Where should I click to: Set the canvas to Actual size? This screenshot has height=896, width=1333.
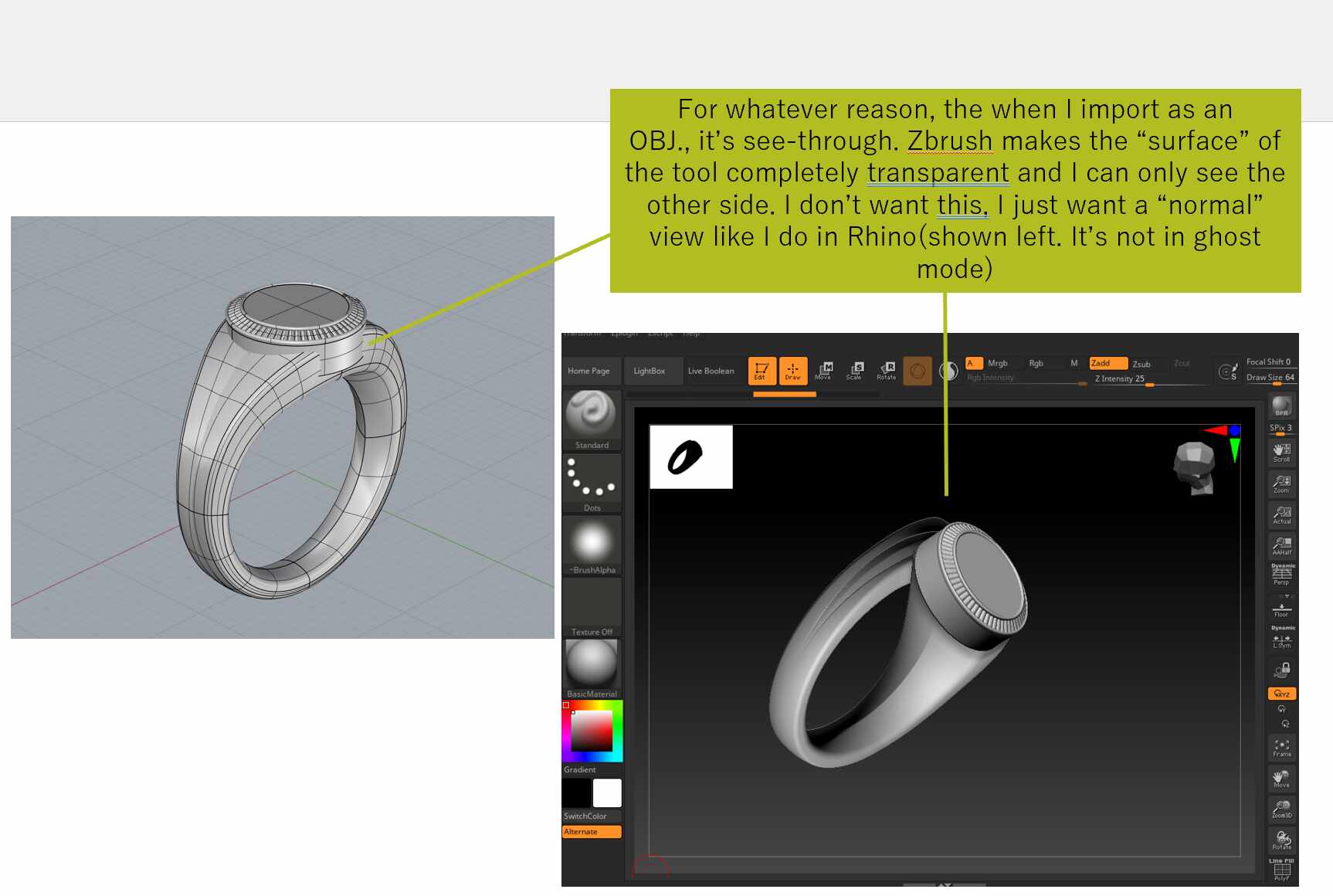pyautogui.click(x=1282, y=515)
